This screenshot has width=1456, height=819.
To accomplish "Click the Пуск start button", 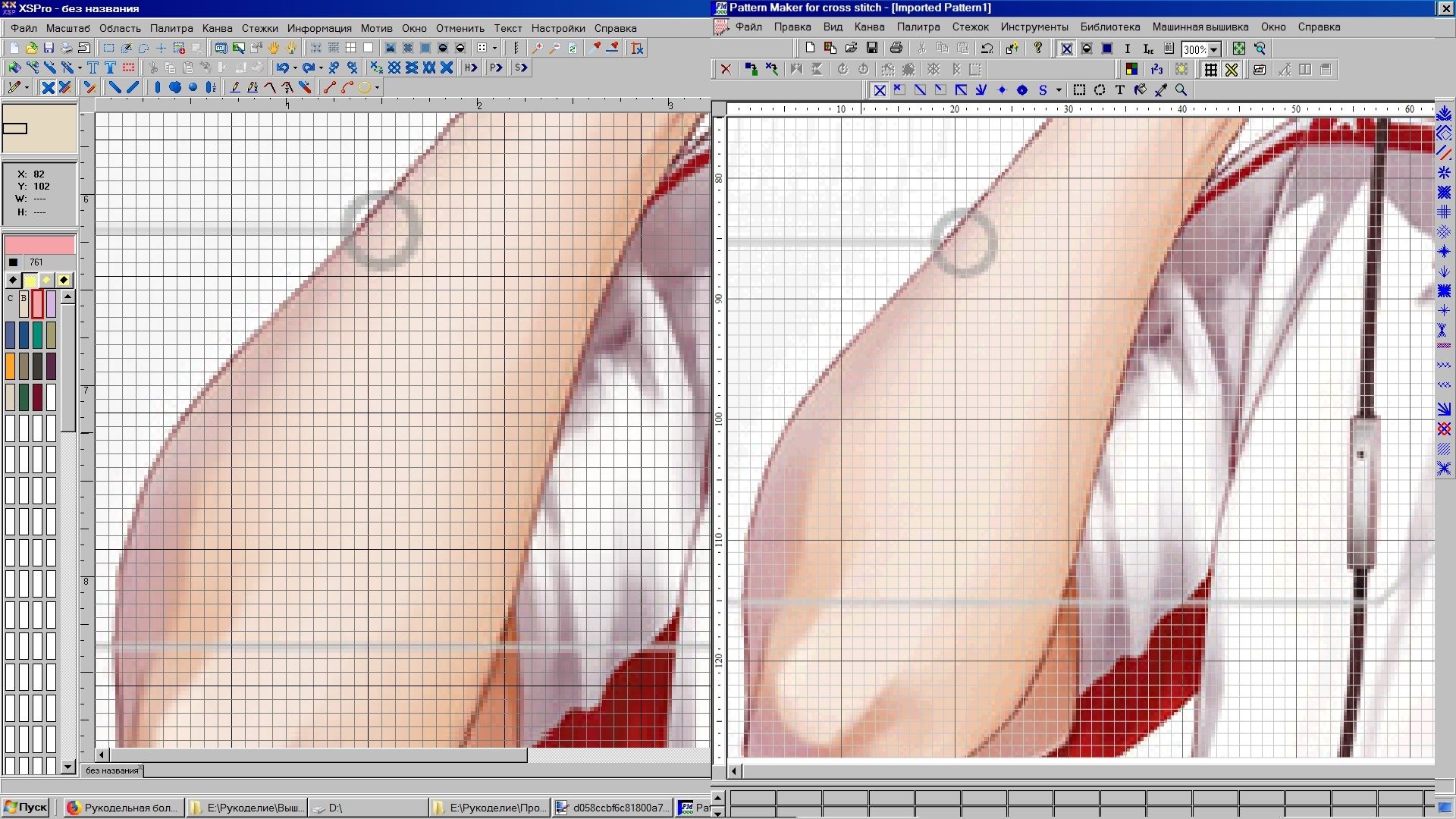I will (25, 807).
